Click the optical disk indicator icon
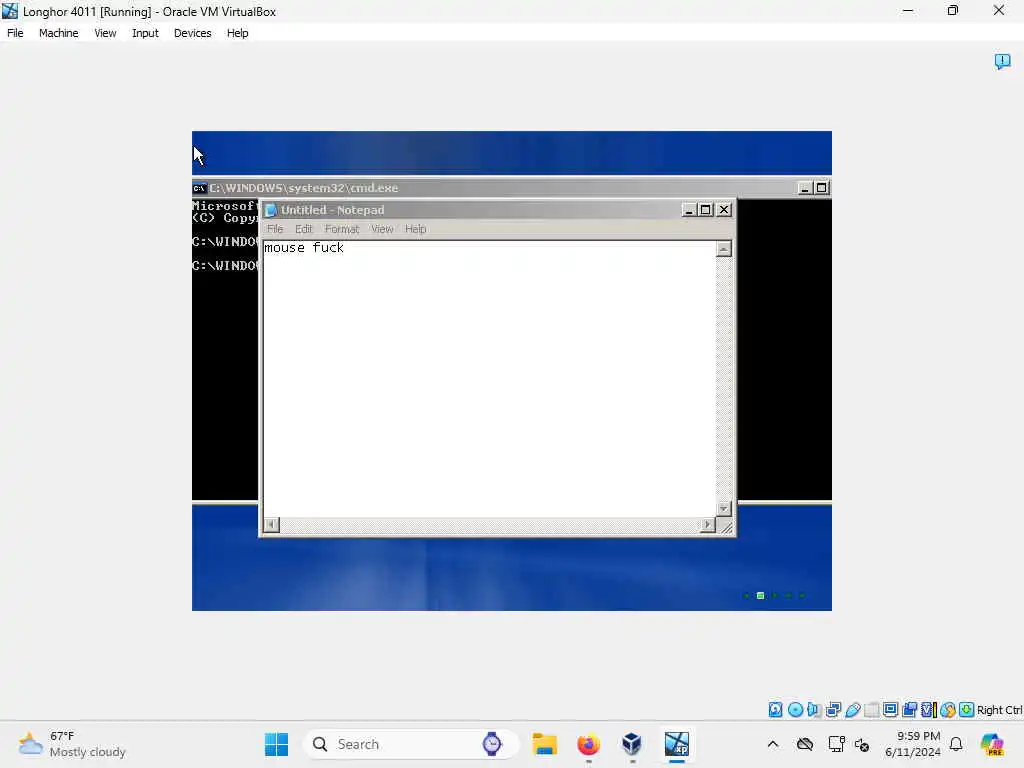This screenshot has width=1024, height=768. coord(795,709)
